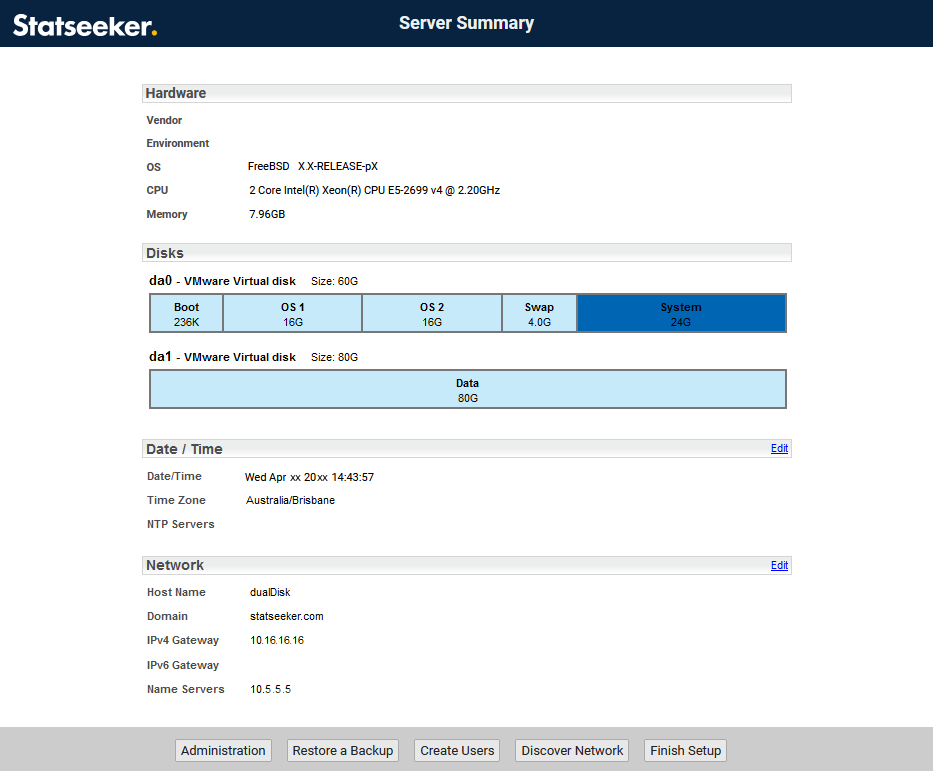
Task: Click the IPv4 gateway address 10.16.16.16
Action: coord(277,640)
